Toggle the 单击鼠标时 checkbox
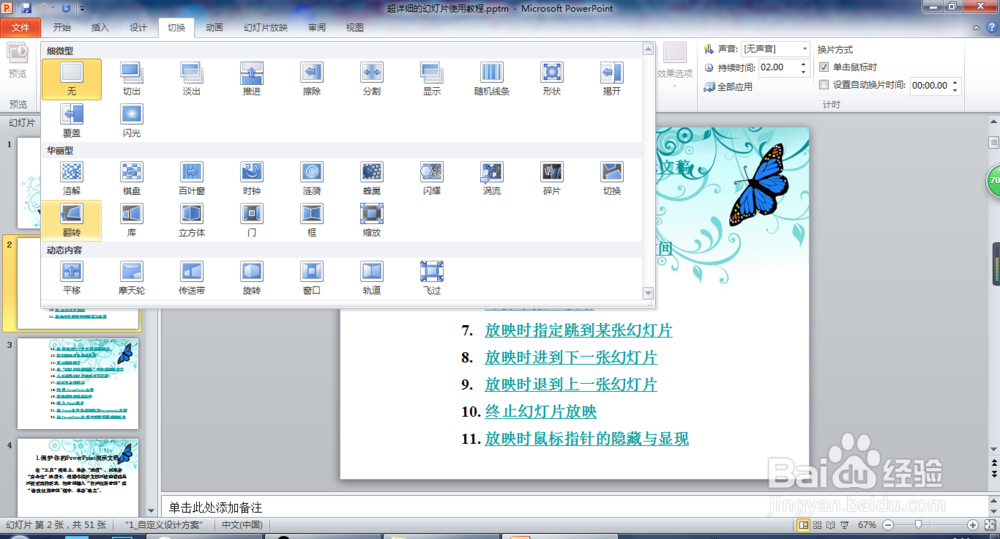The height and width of the screenshot is (539, 1000). pos(823,67)
